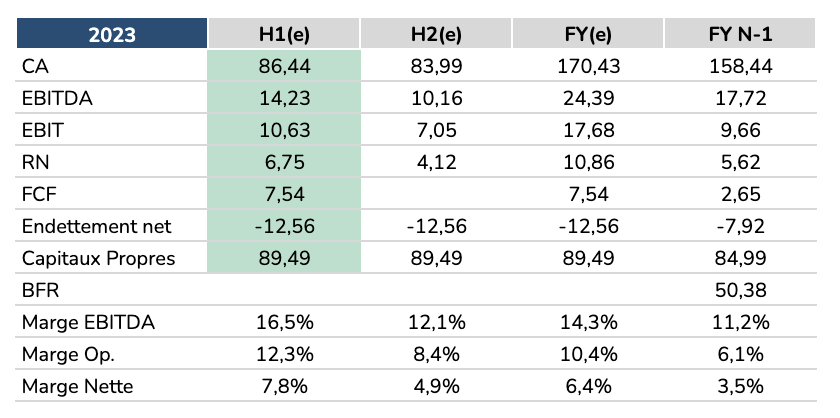Select the H2(e) column header
Viewport: 840px width, 418px height.
pos(436,35)
